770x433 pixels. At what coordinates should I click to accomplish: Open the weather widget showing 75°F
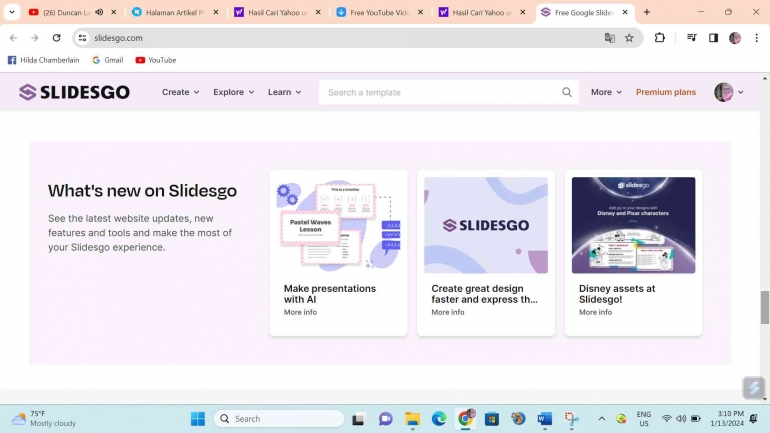pyautogui.click(x=44, y=419)
